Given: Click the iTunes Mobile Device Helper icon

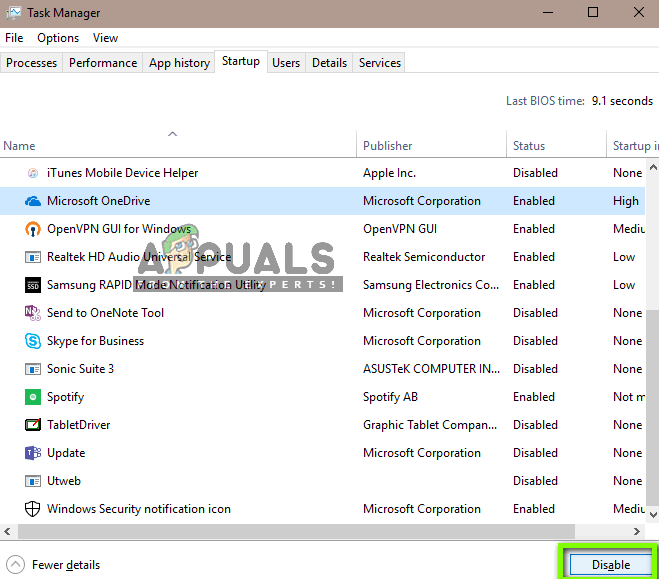Looking at the screenshot, I should pos(33,173).
